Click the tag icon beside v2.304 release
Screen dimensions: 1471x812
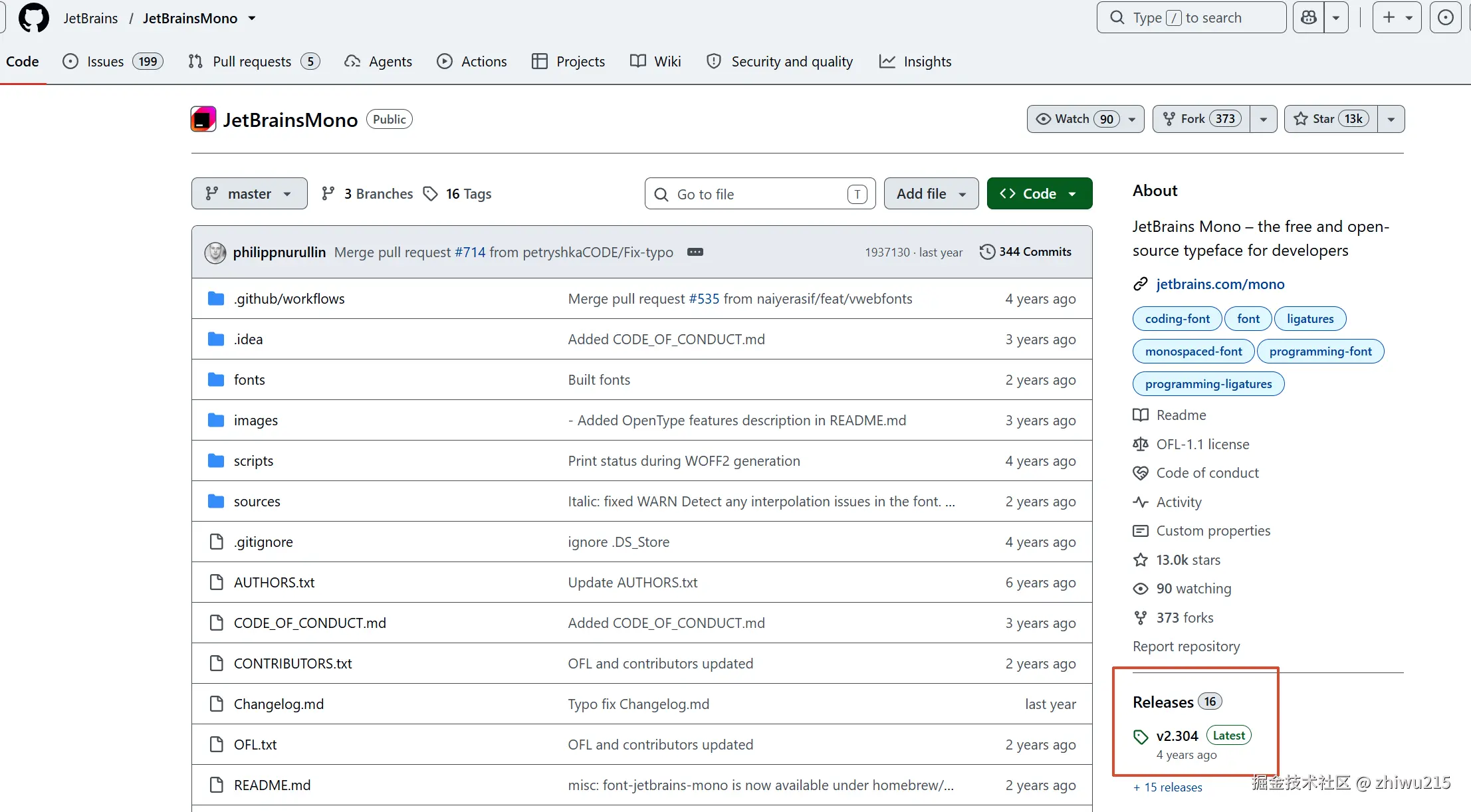(x=1141, y=736)
